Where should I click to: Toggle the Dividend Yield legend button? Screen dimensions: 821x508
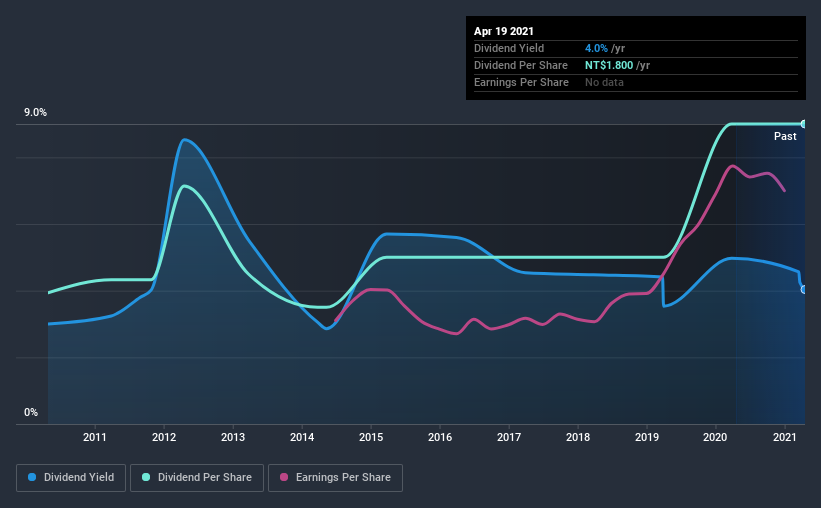click(x=71, y=478)
